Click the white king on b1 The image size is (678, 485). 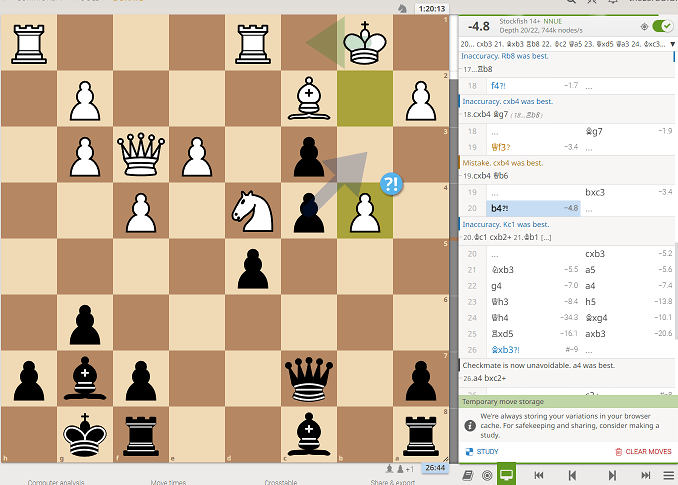(365, 42)
